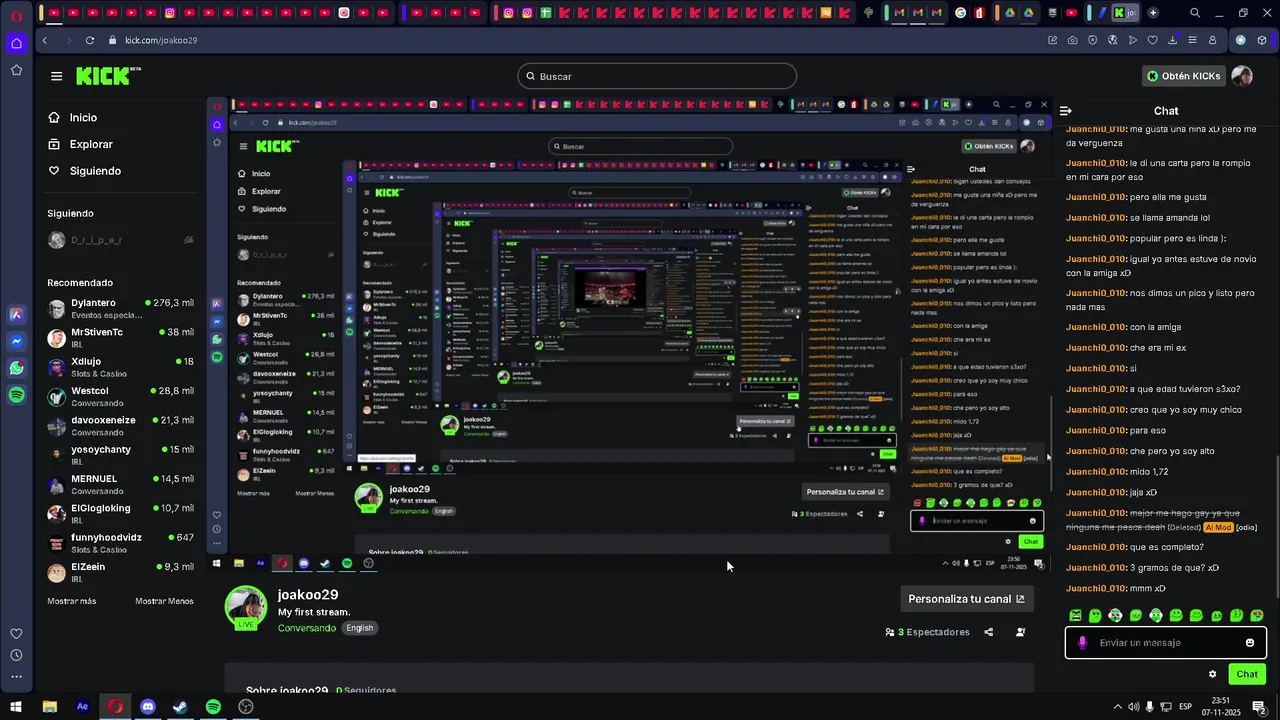Expand list with Mostrar más

(x=72, y=601)
